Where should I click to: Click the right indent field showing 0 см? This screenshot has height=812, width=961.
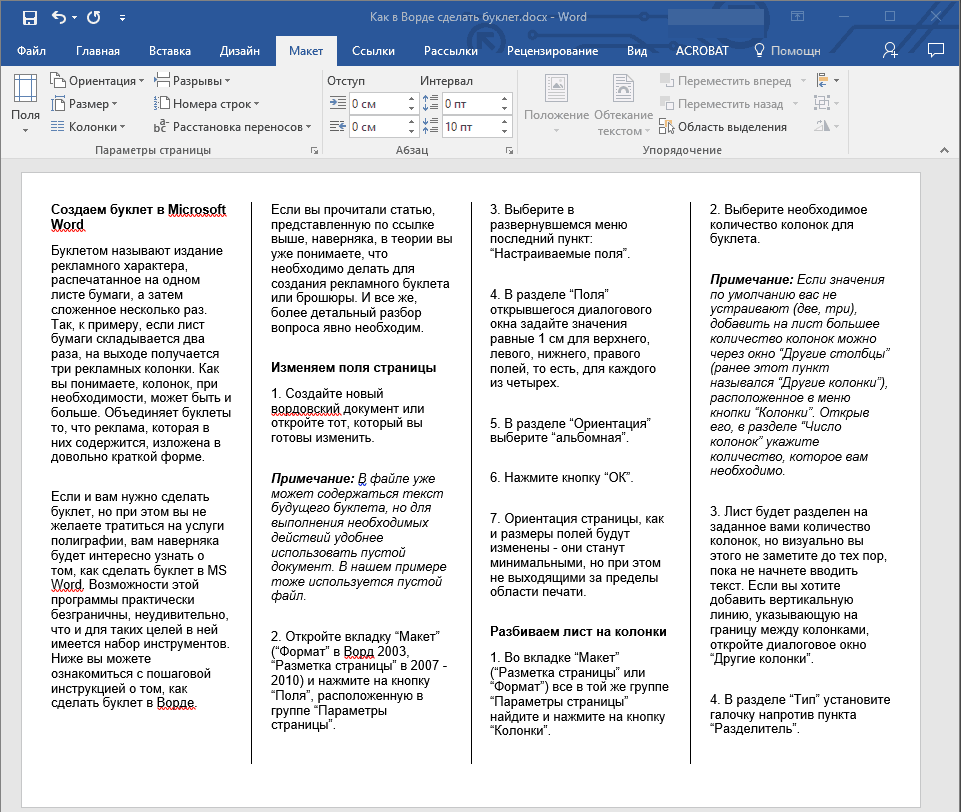378,127
